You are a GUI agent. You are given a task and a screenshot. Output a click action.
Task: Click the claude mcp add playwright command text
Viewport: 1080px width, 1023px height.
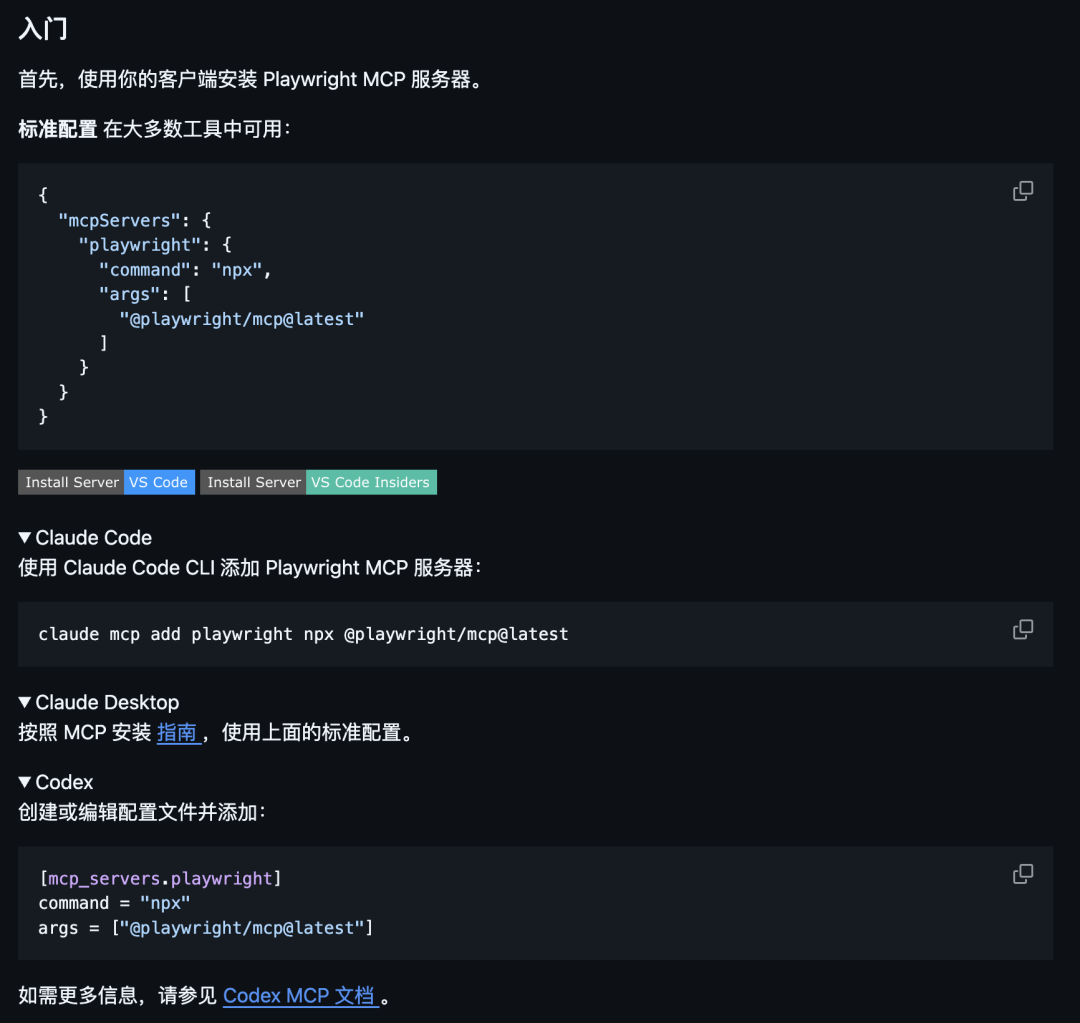(304, 634)
